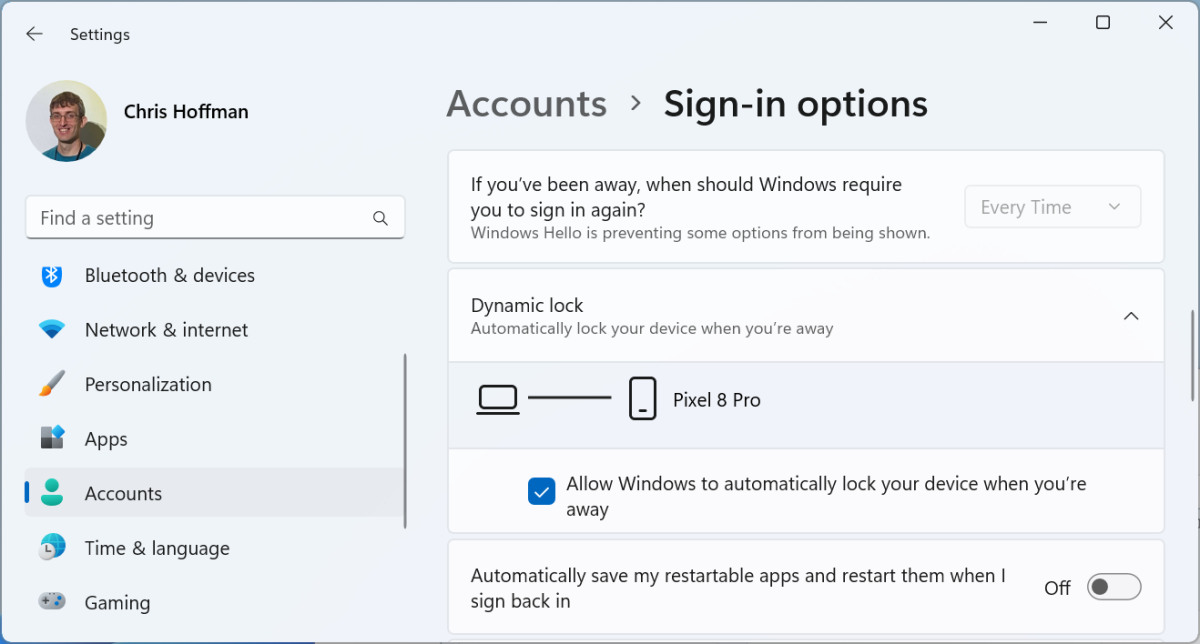Screen dimensions: 1200x644
Task: Click the Bluetooth & devices icon
Action: tap(52, 276)
